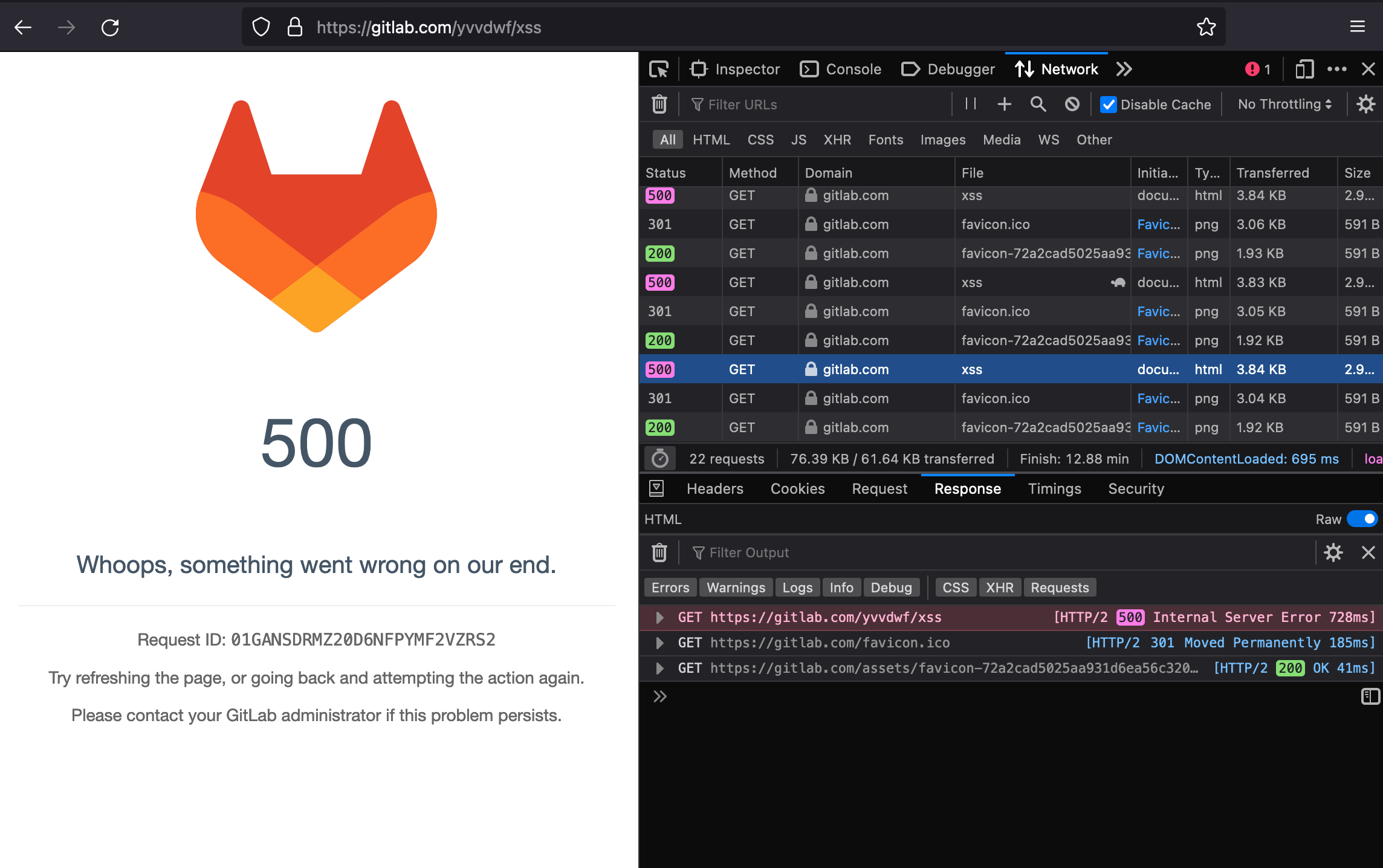This screenshot has height=868, width=1383.
Task: Open the Timings details tab
Action: pyautogui.click(x=1054, y=488)
